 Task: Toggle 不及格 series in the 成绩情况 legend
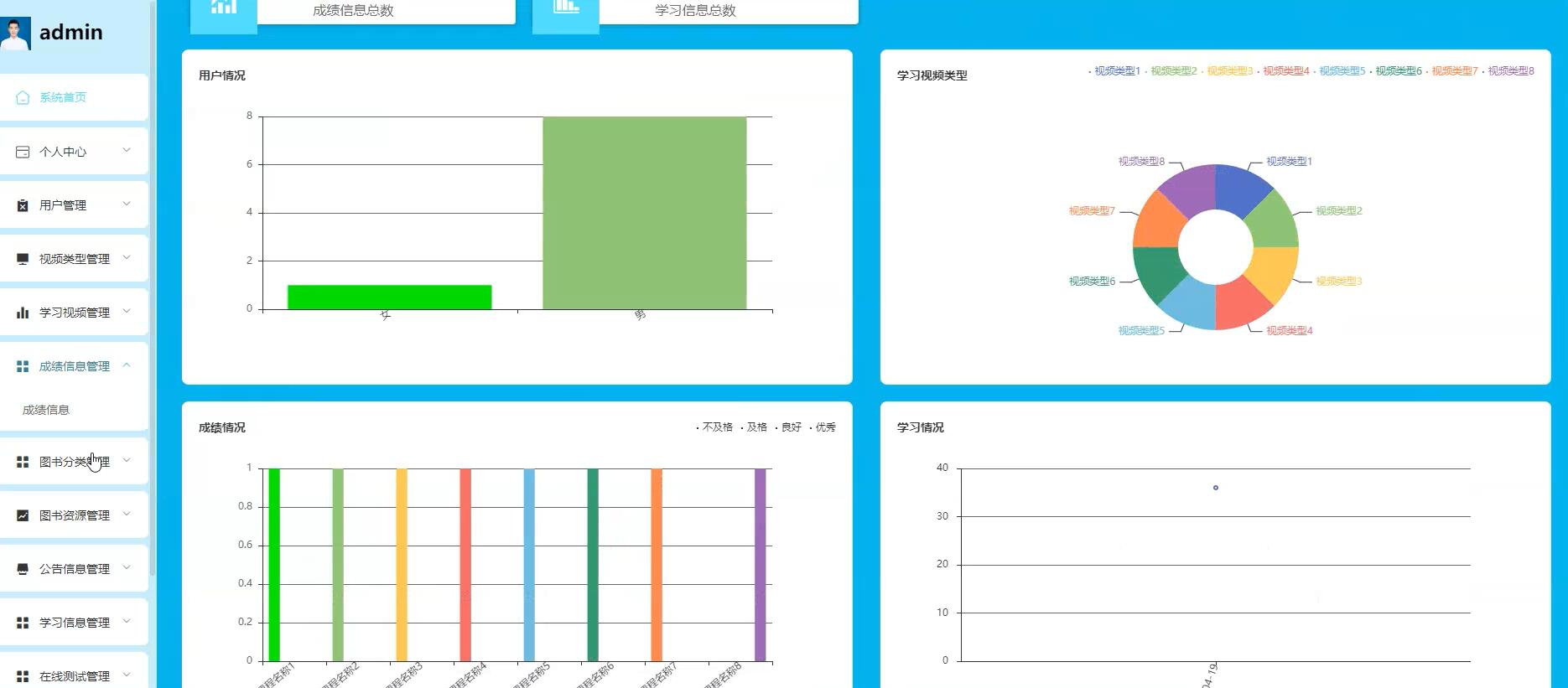click(716, 427)
